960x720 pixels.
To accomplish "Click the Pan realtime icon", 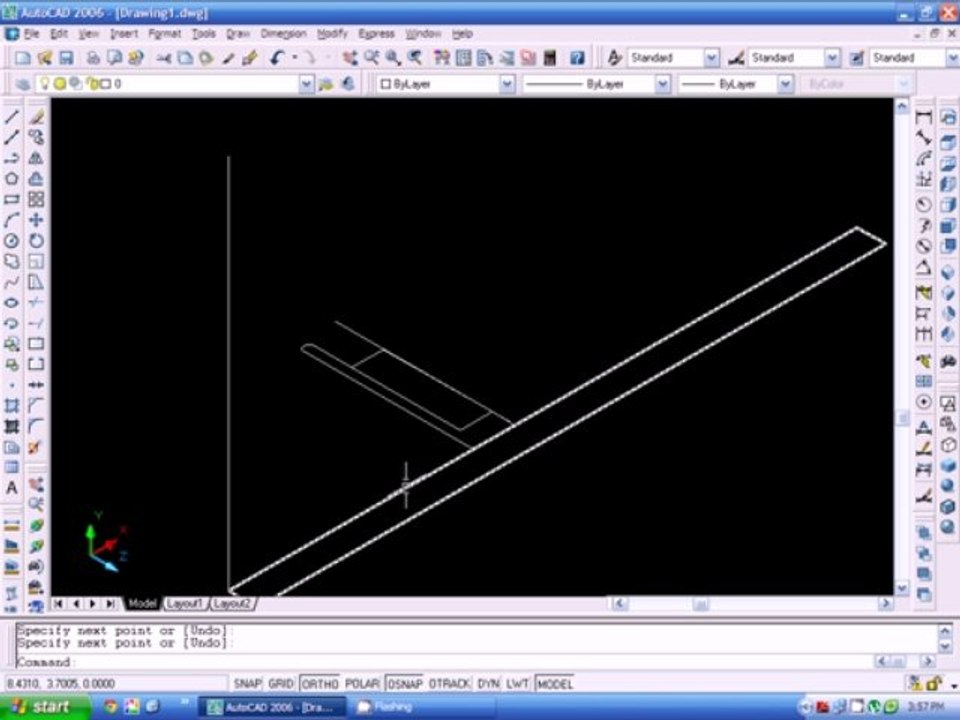I will pyautogui.click(x=350, y=58).
